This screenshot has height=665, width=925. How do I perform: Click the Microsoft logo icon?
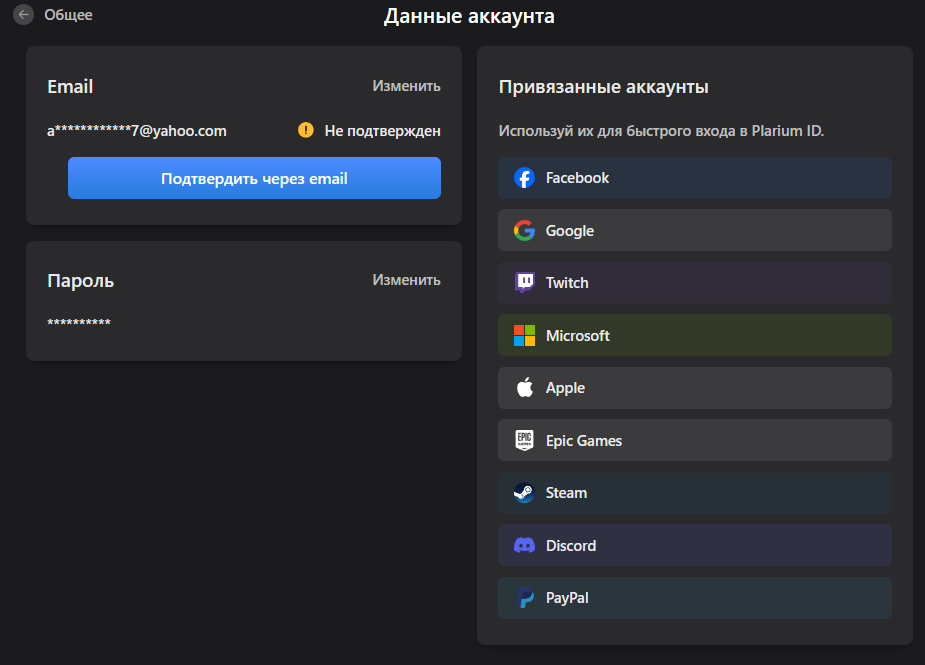(x=524, y=335)
